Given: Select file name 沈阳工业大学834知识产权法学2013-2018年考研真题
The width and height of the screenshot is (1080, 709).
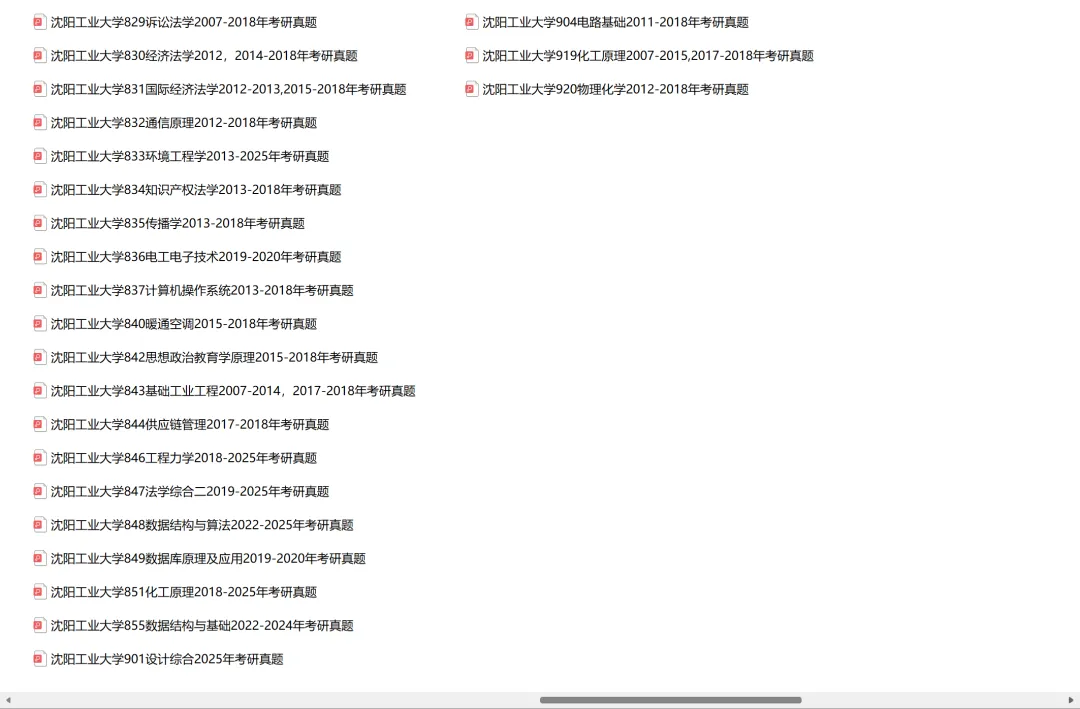Looking at the screenshot, I should pos(196,190).
